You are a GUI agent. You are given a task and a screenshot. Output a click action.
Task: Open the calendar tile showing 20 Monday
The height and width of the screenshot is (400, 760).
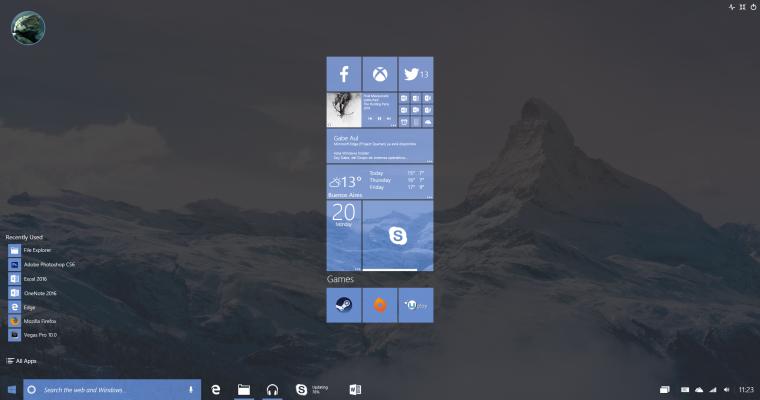click(344, 236)
